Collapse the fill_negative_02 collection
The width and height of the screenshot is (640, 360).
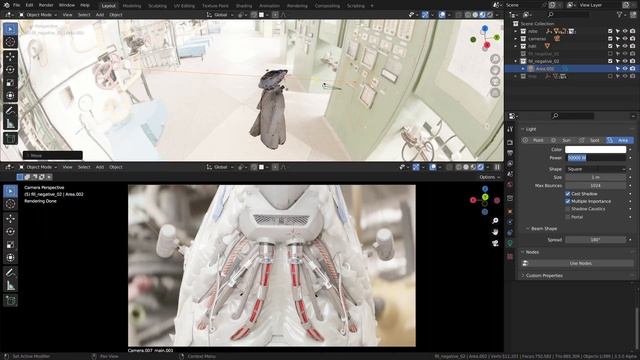[516, 61]
